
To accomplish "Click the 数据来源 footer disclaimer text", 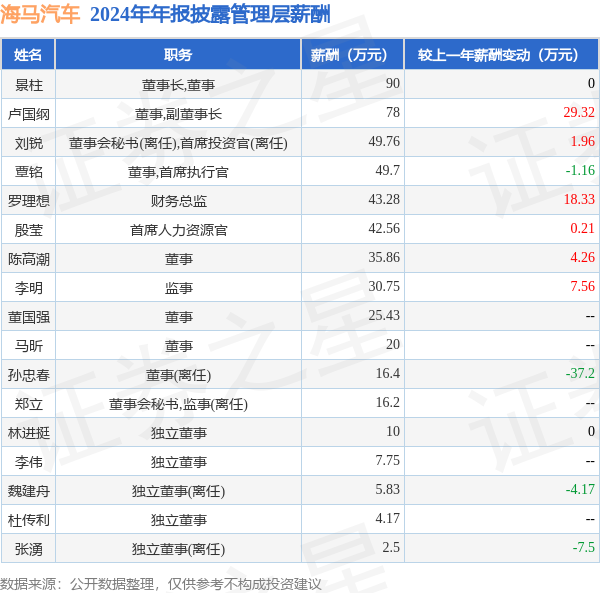I will click(x=161, y=584).
